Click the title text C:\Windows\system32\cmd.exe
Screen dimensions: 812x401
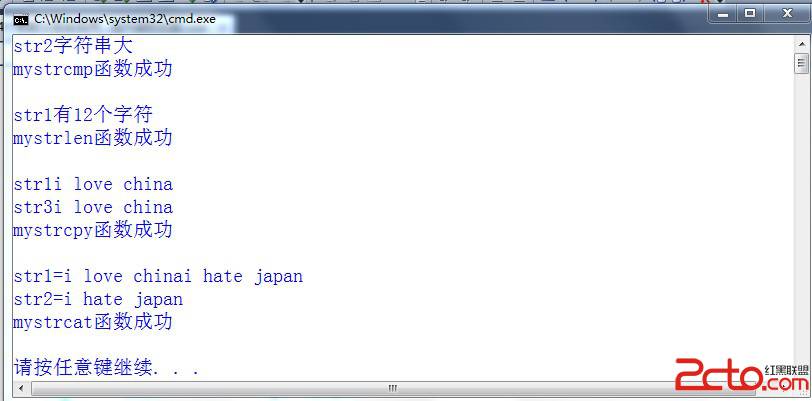[125, 20]
